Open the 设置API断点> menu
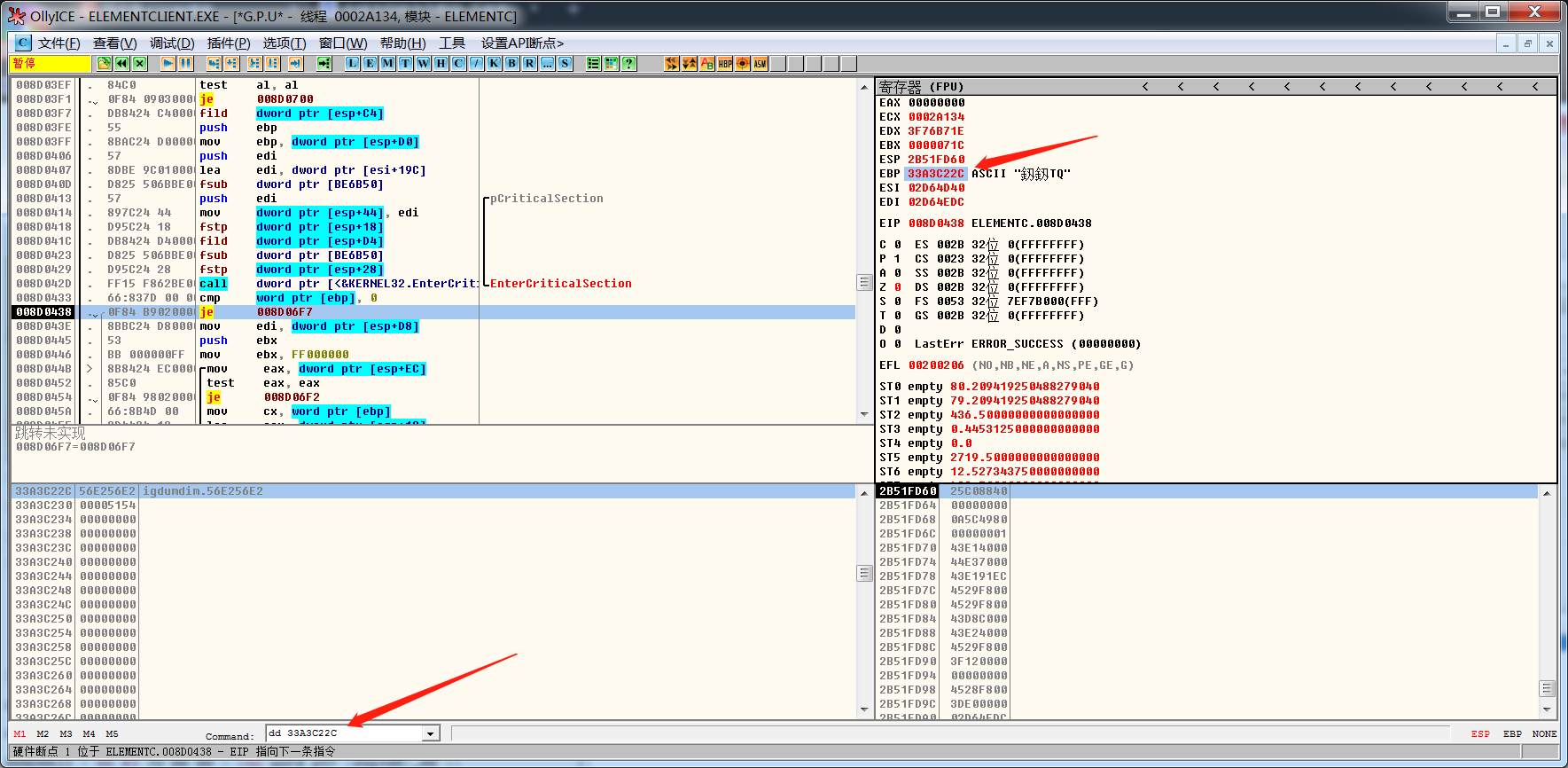Viewport: 1568px width, 768px height. 522,43
